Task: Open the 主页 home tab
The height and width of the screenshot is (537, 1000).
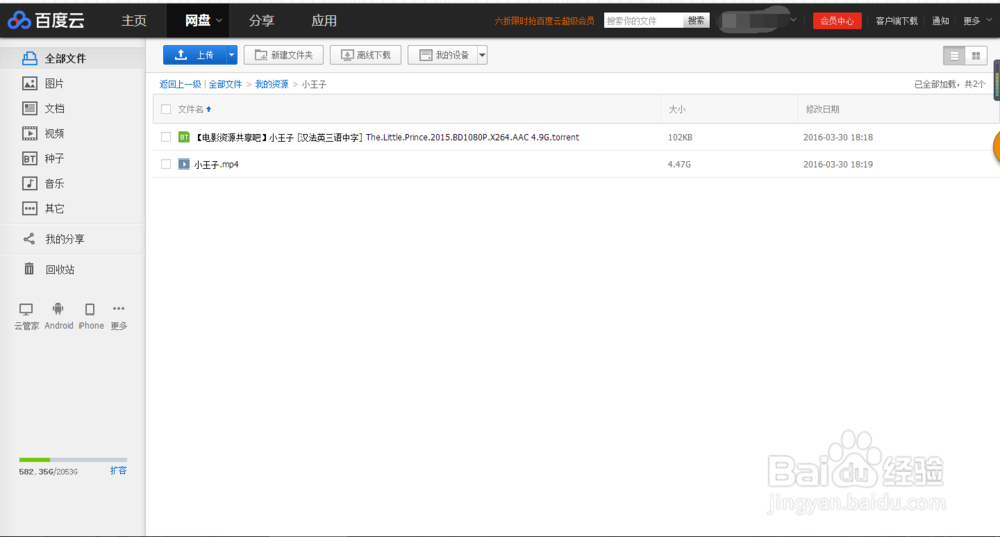Action: pos(134,20)
